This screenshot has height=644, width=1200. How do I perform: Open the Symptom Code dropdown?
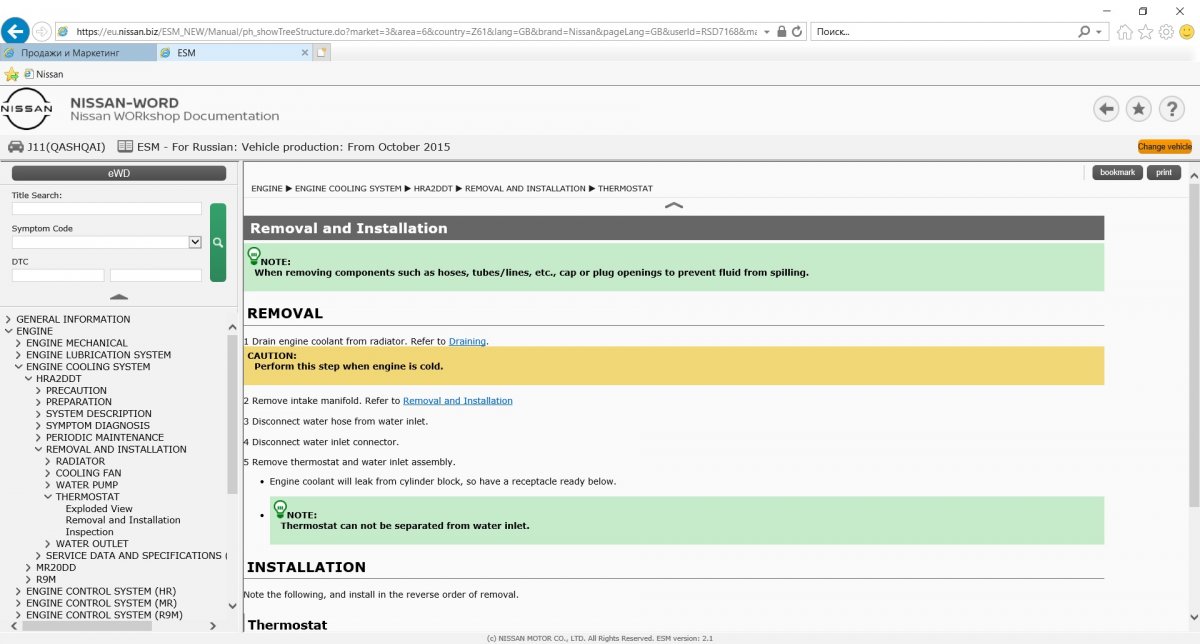[x=195, y=242]
